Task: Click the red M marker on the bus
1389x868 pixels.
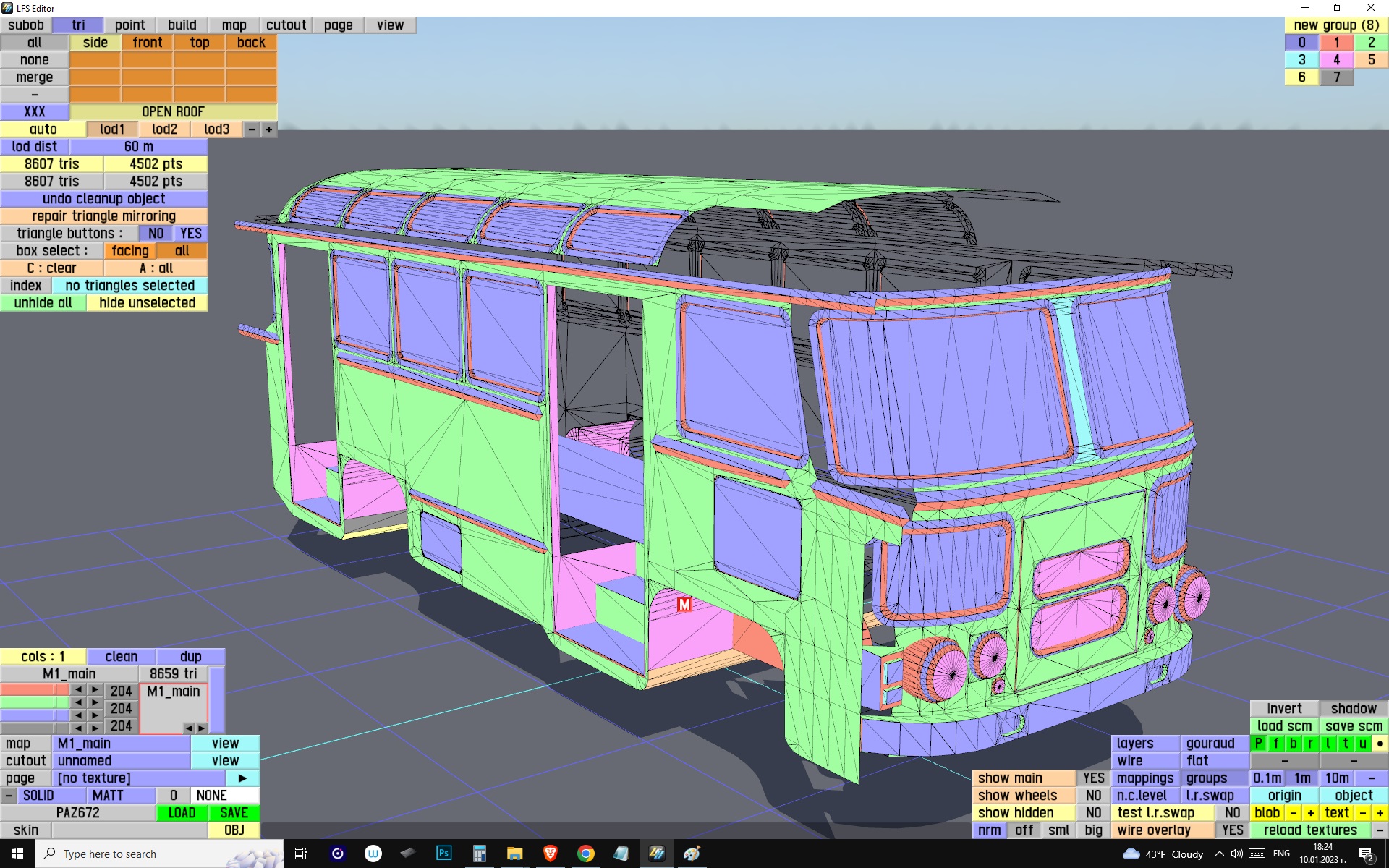Action: tap(684, 604)
